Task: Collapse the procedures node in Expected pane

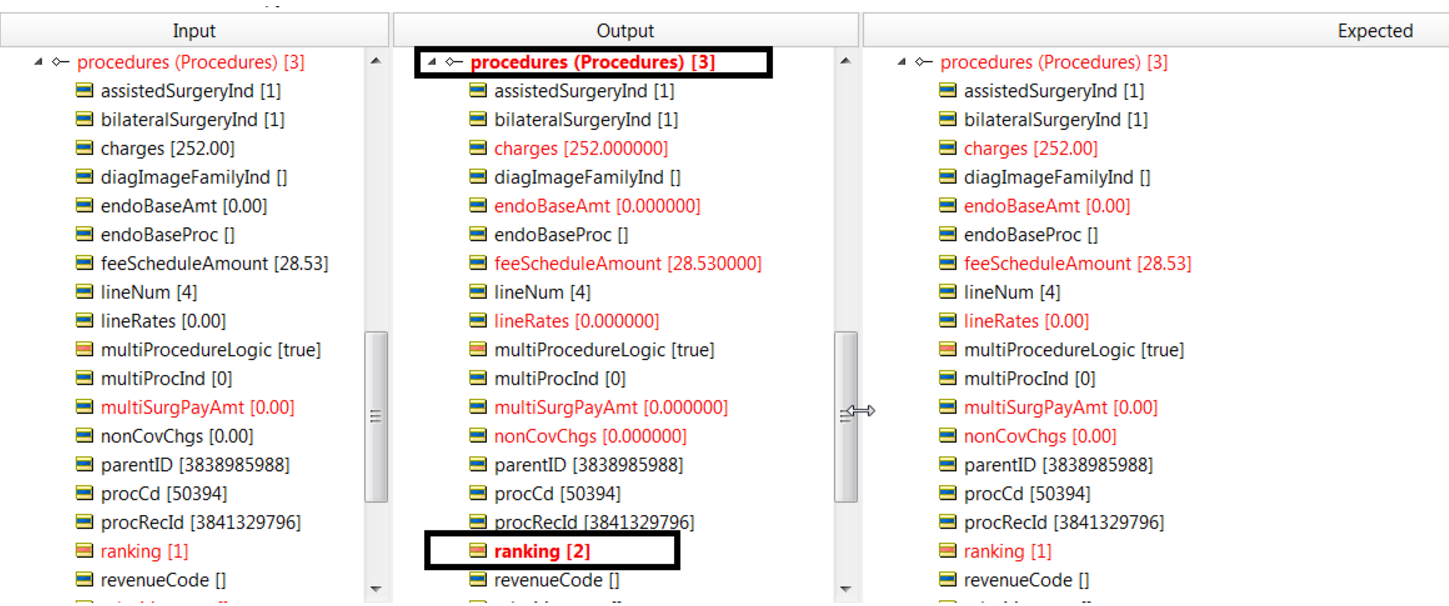Action: pos(902,62)
